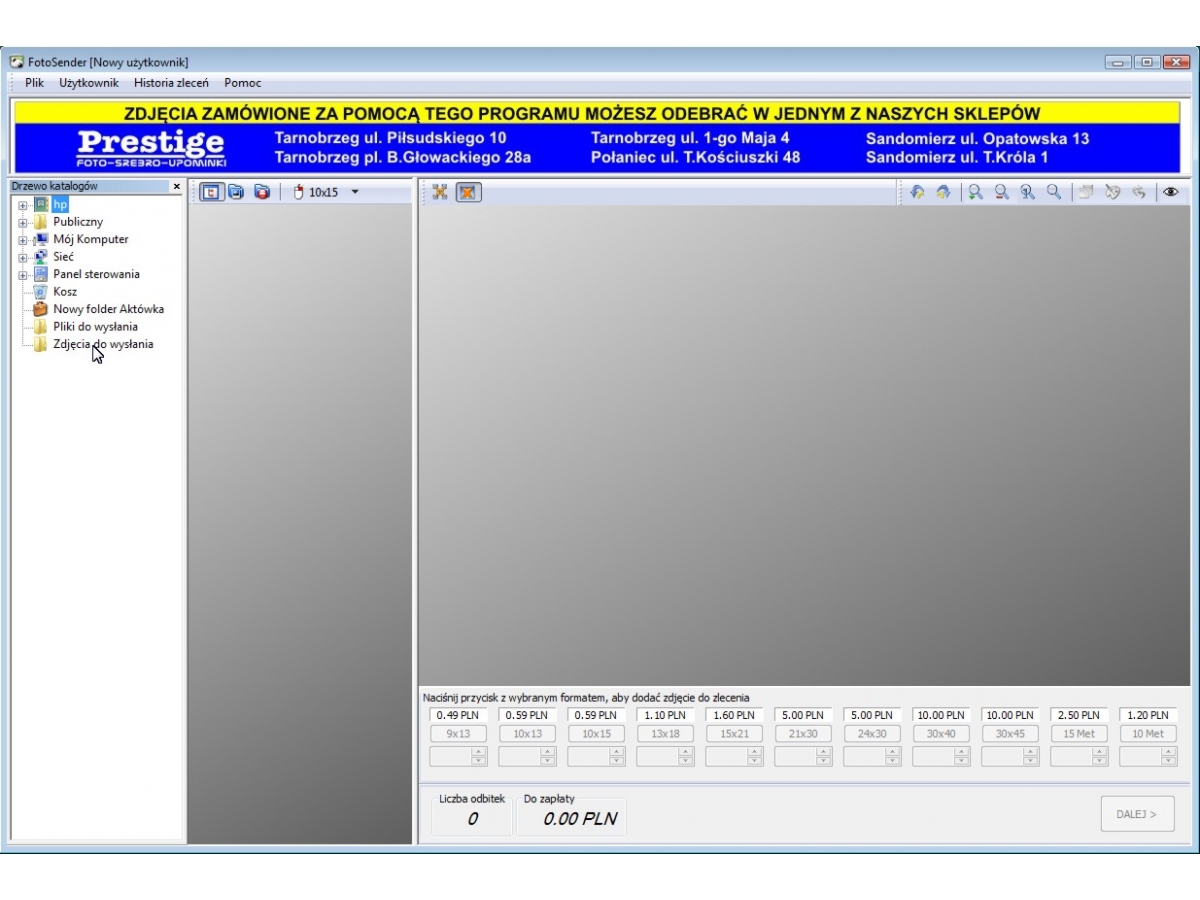The width and height of the screenshot is (1200, 900).
Task: Increase the 9x13 quantity spinner
Action: (479, 752)
